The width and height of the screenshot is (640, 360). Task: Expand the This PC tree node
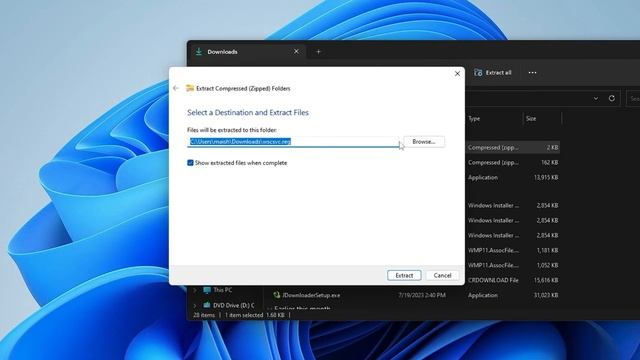195,290
